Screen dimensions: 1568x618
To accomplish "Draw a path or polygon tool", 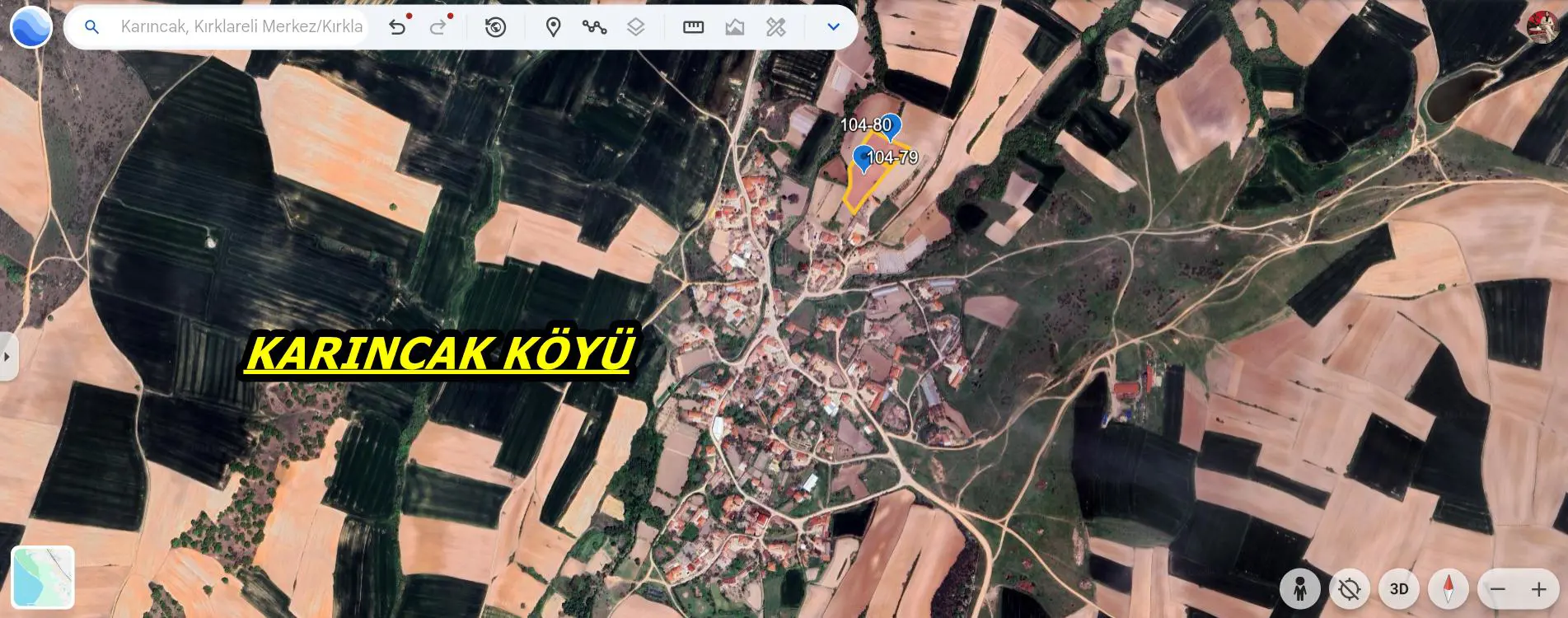I will [594, 27].
